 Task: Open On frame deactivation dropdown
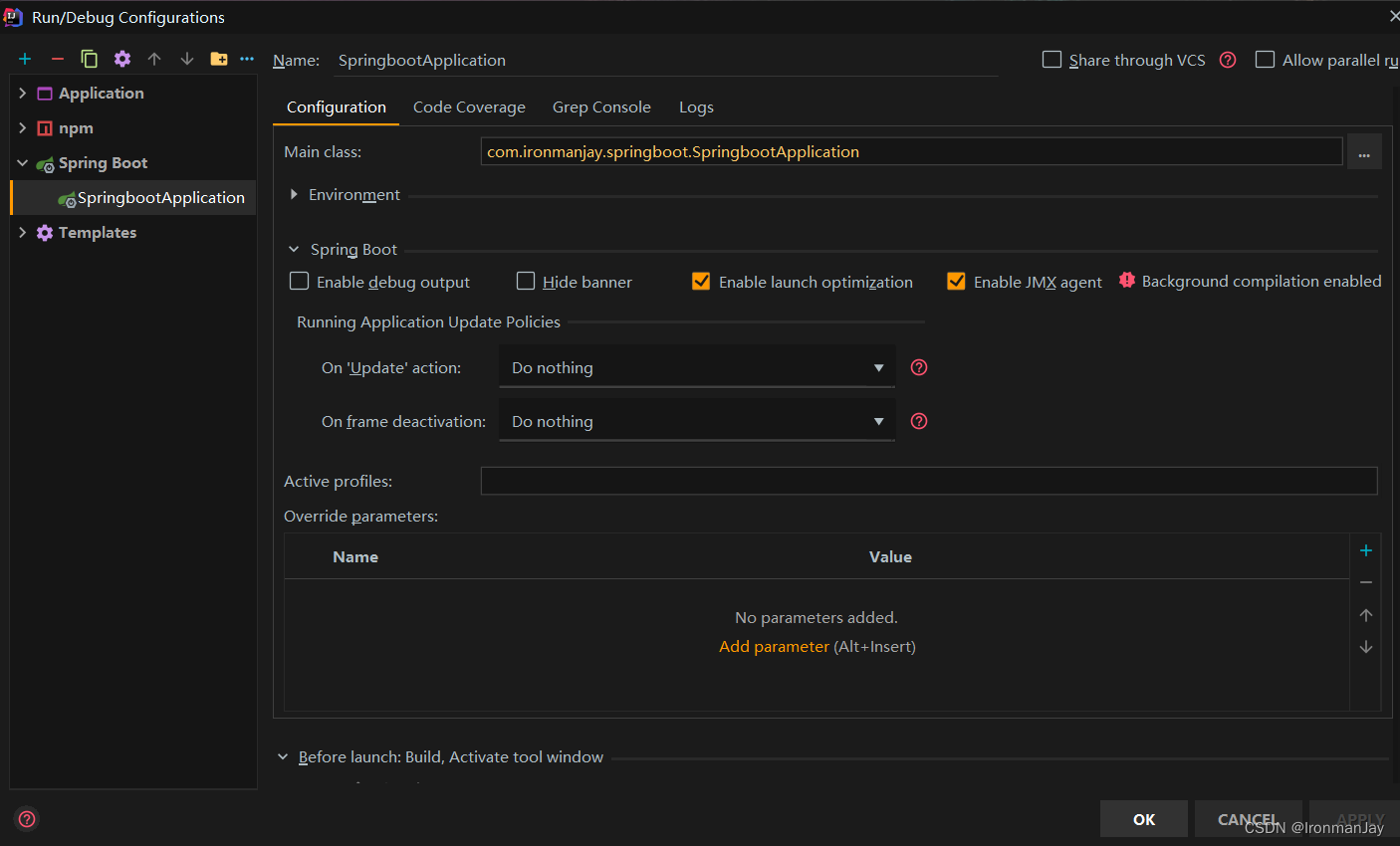[x=697, y=421]
